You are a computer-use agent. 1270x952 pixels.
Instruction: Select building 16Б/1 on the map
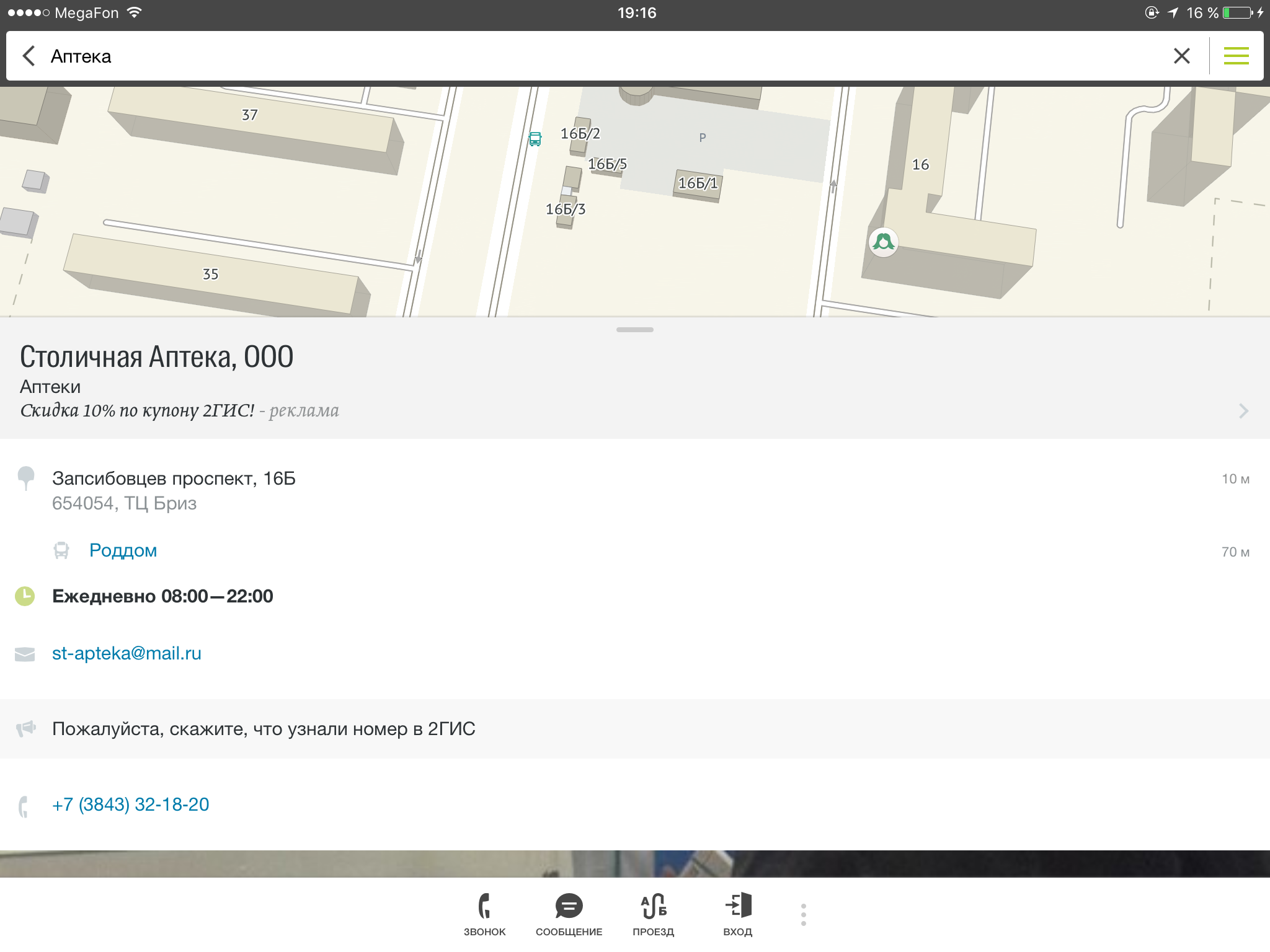tap(698, 183)
